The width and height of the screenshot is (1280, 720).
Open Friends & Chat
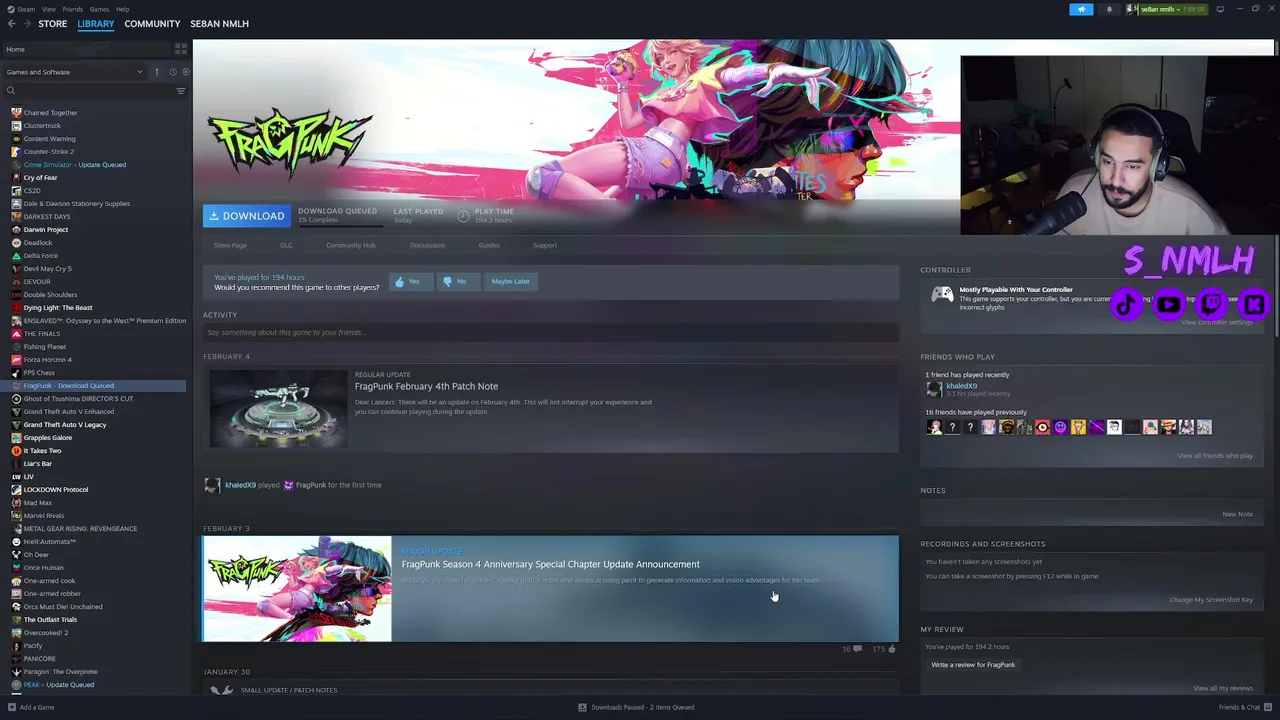click(1244, 707)
